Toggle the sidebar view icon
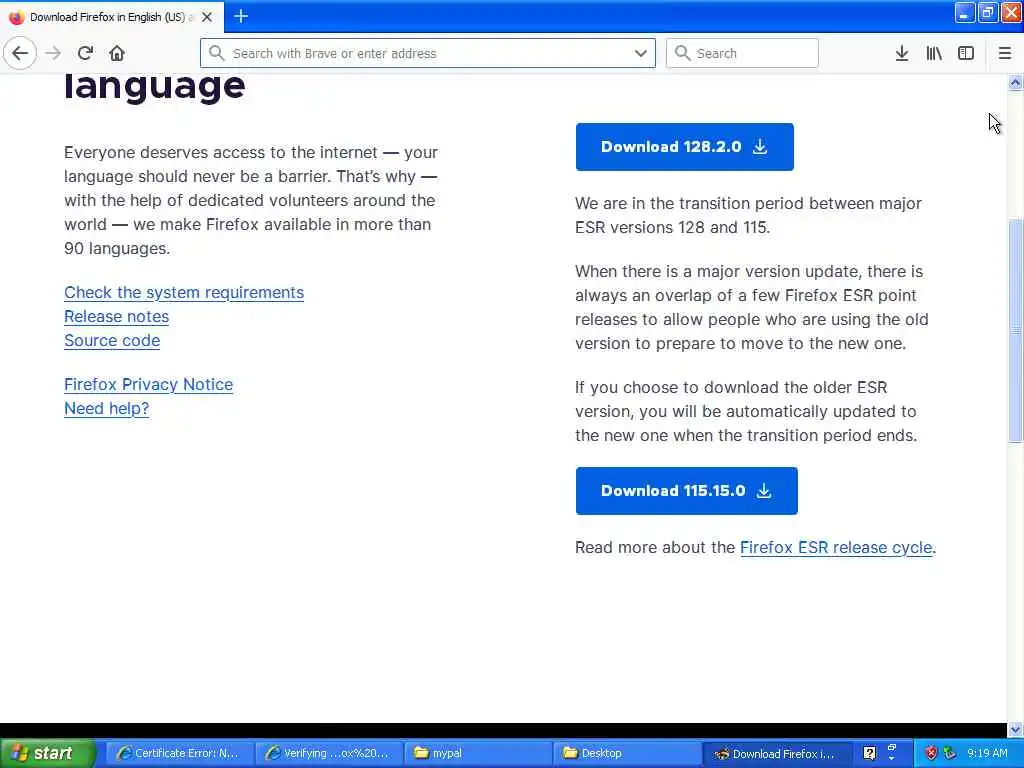Viewport: 1024px width, 768px height. [x=966, y=53]
